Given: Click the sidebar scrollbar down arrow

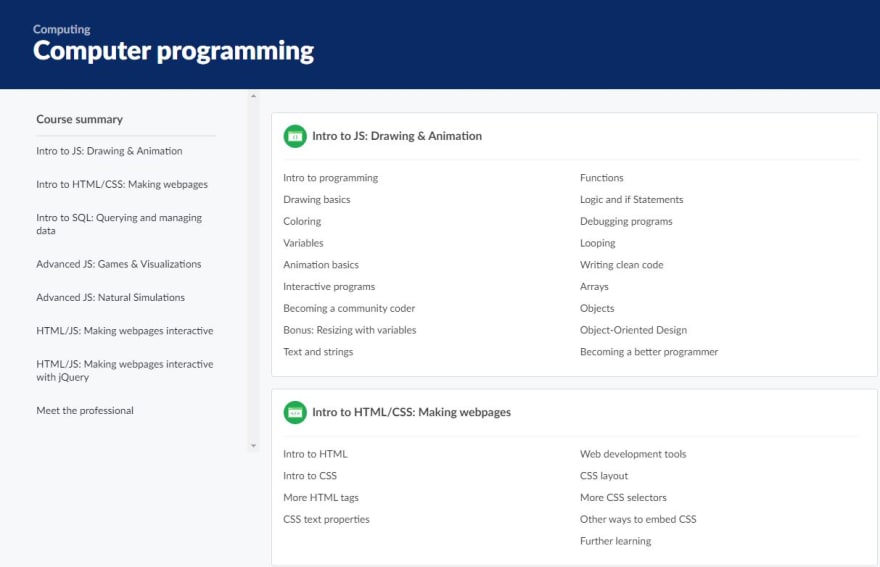Looking at the screenshot, I should (x=253, y=446).
